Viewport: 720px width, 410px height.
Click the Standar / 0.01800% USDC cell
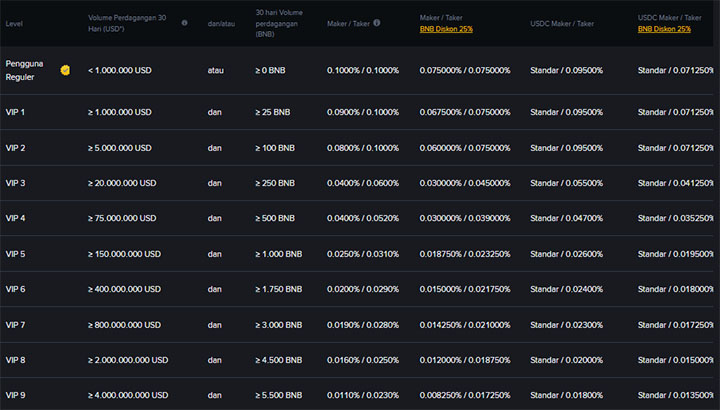tap(566, 395)
